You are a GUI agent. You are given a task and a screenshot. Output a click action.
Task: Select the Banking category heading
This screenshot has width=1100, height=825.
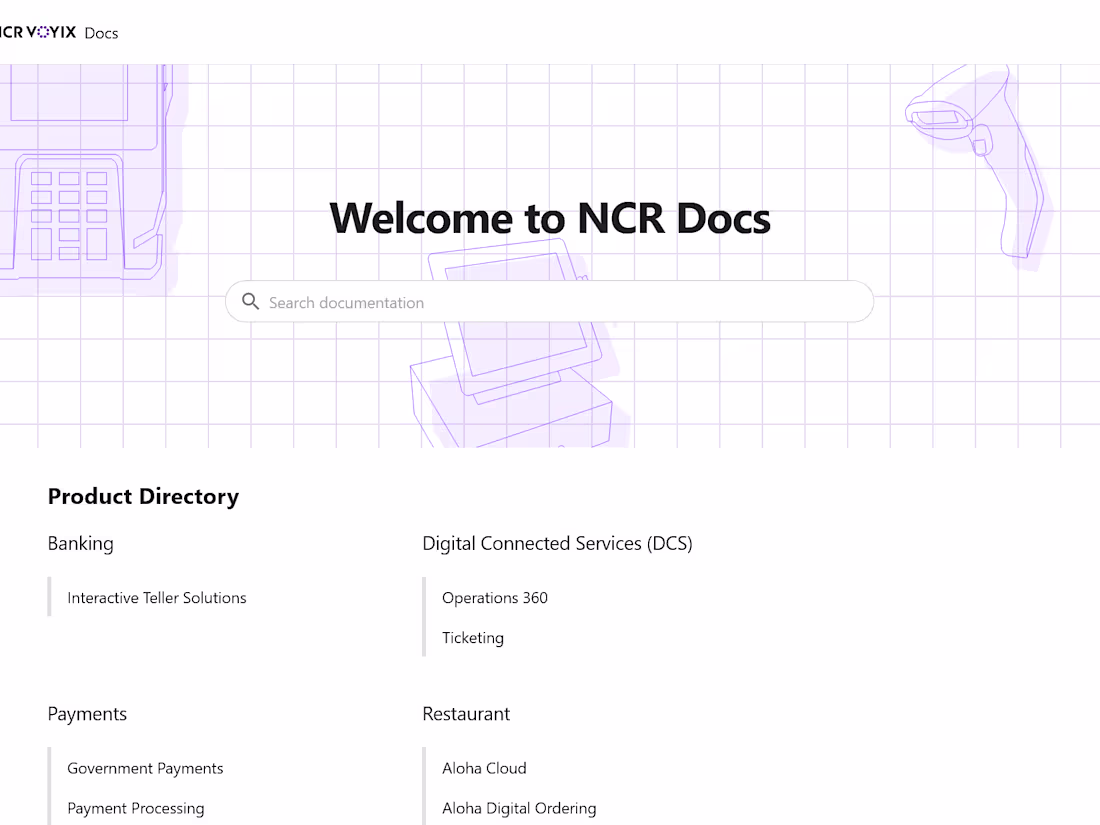[80, 543]
